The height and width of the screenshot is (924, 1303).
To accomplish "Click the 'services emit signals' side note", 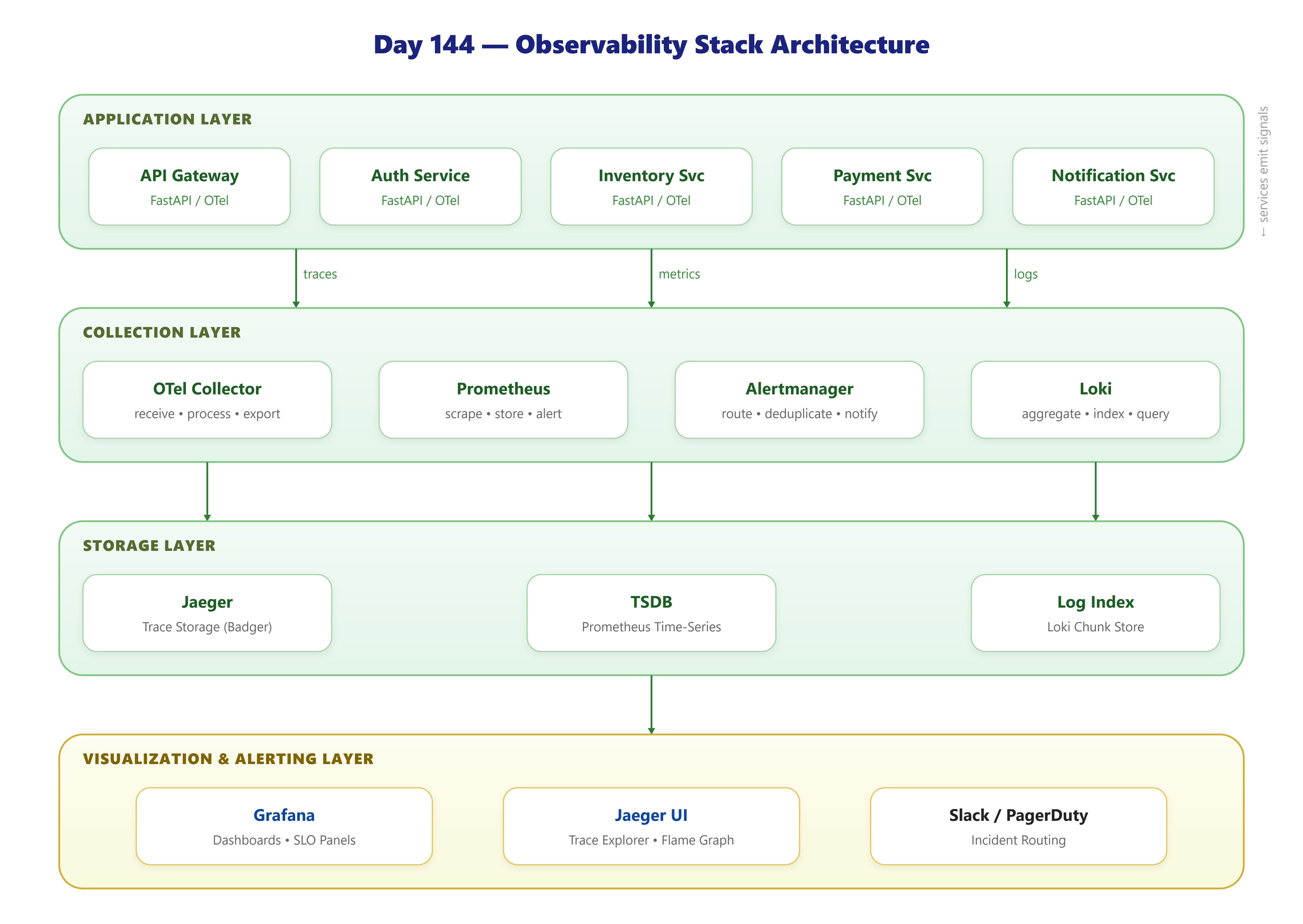I will point(1263,171).
